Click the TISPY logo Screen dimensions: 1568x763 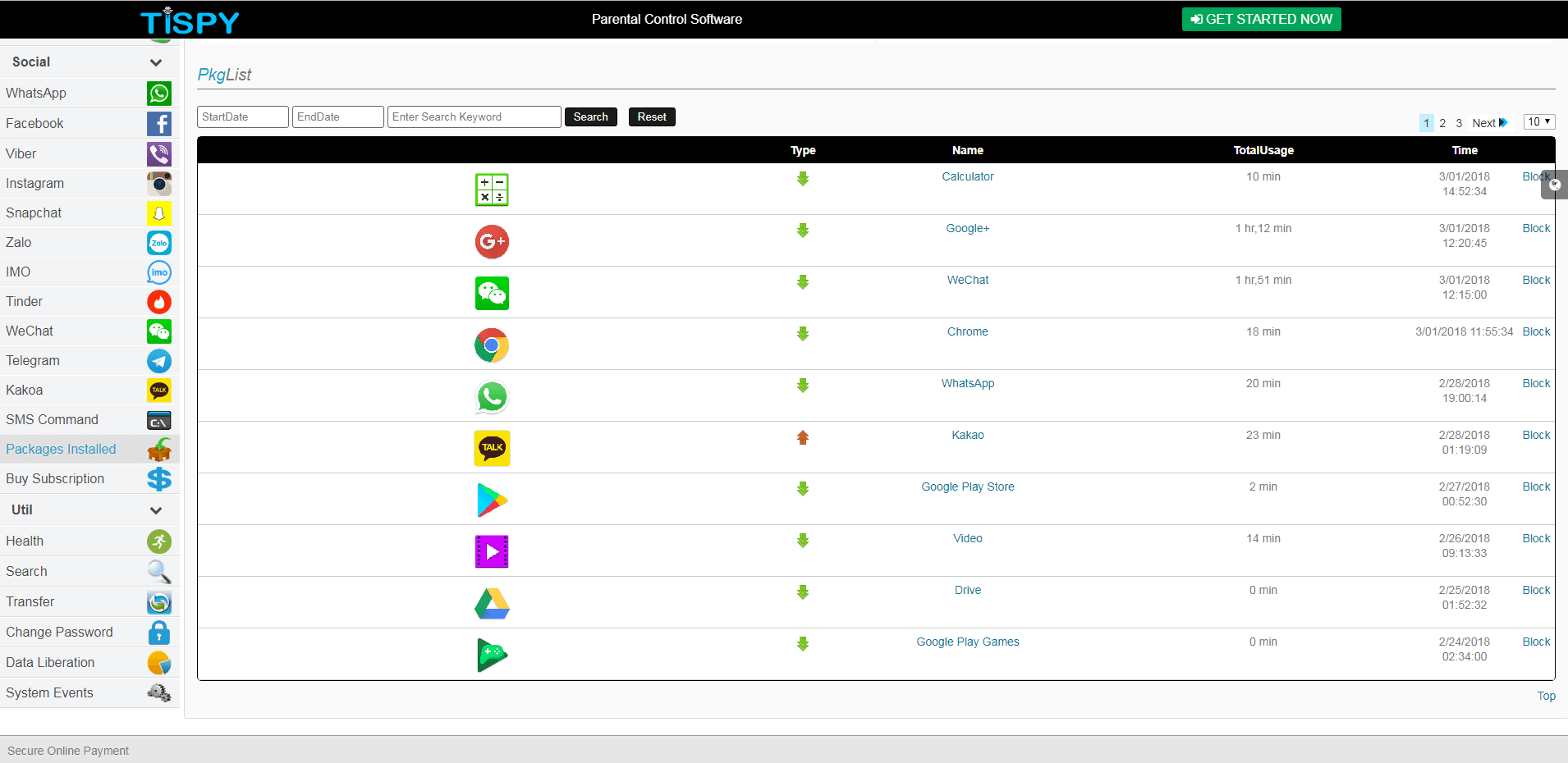[190, 21]
